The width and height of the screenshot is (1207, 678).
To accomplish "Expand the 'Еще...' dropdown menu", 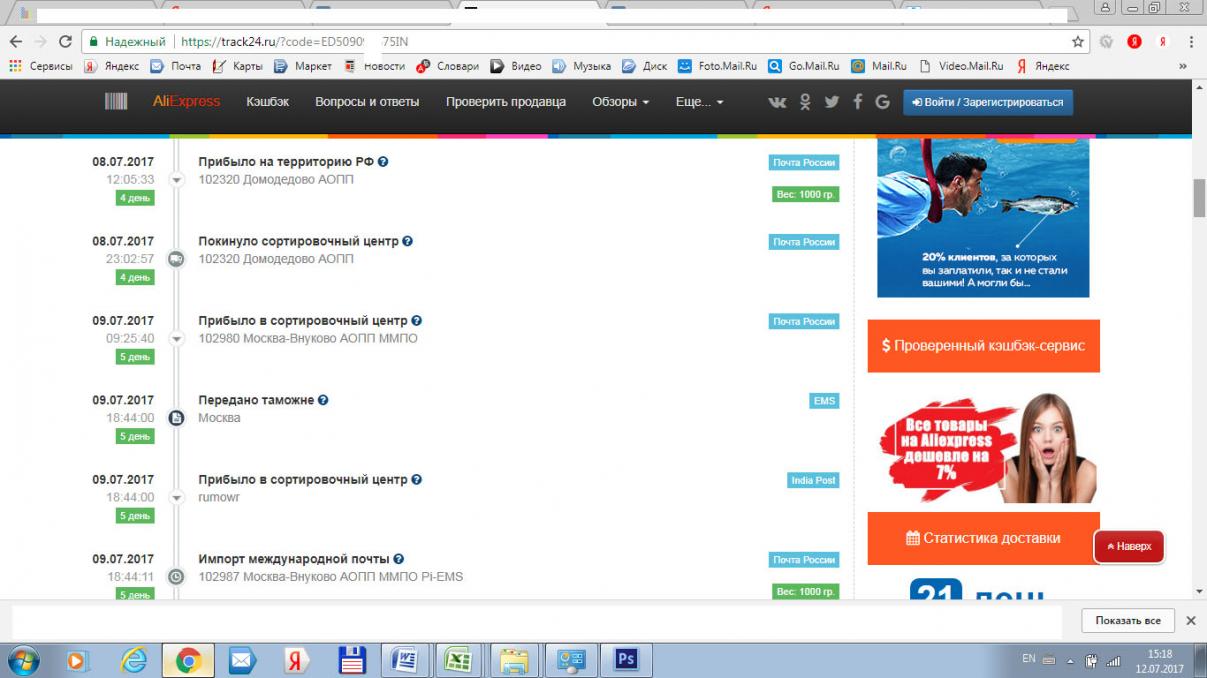I will 699,102.
